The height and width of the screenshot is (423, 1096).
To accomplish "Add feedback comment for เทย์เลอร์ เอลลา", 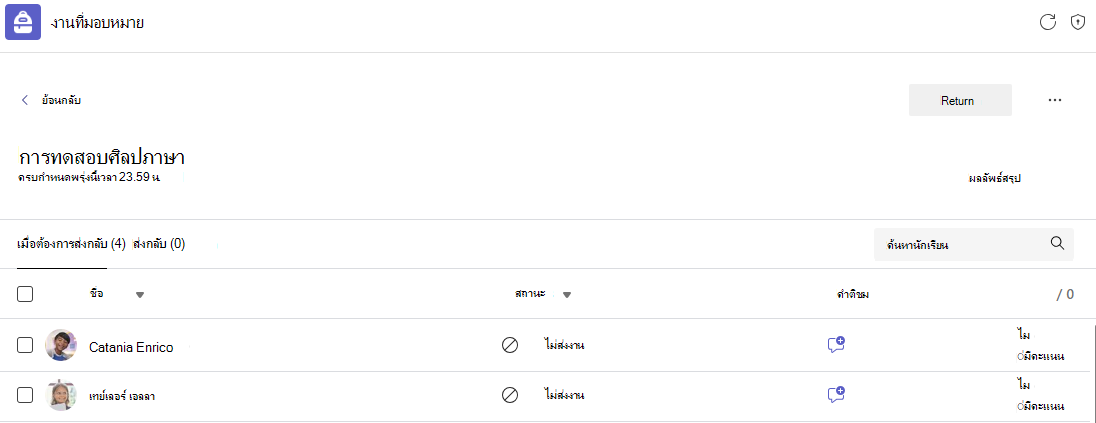I will (x=836, y=394).
